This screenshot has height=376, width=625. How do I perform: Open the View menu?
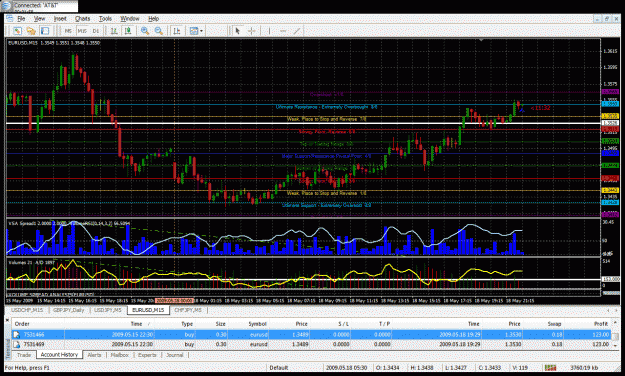(x=39, y=18)
